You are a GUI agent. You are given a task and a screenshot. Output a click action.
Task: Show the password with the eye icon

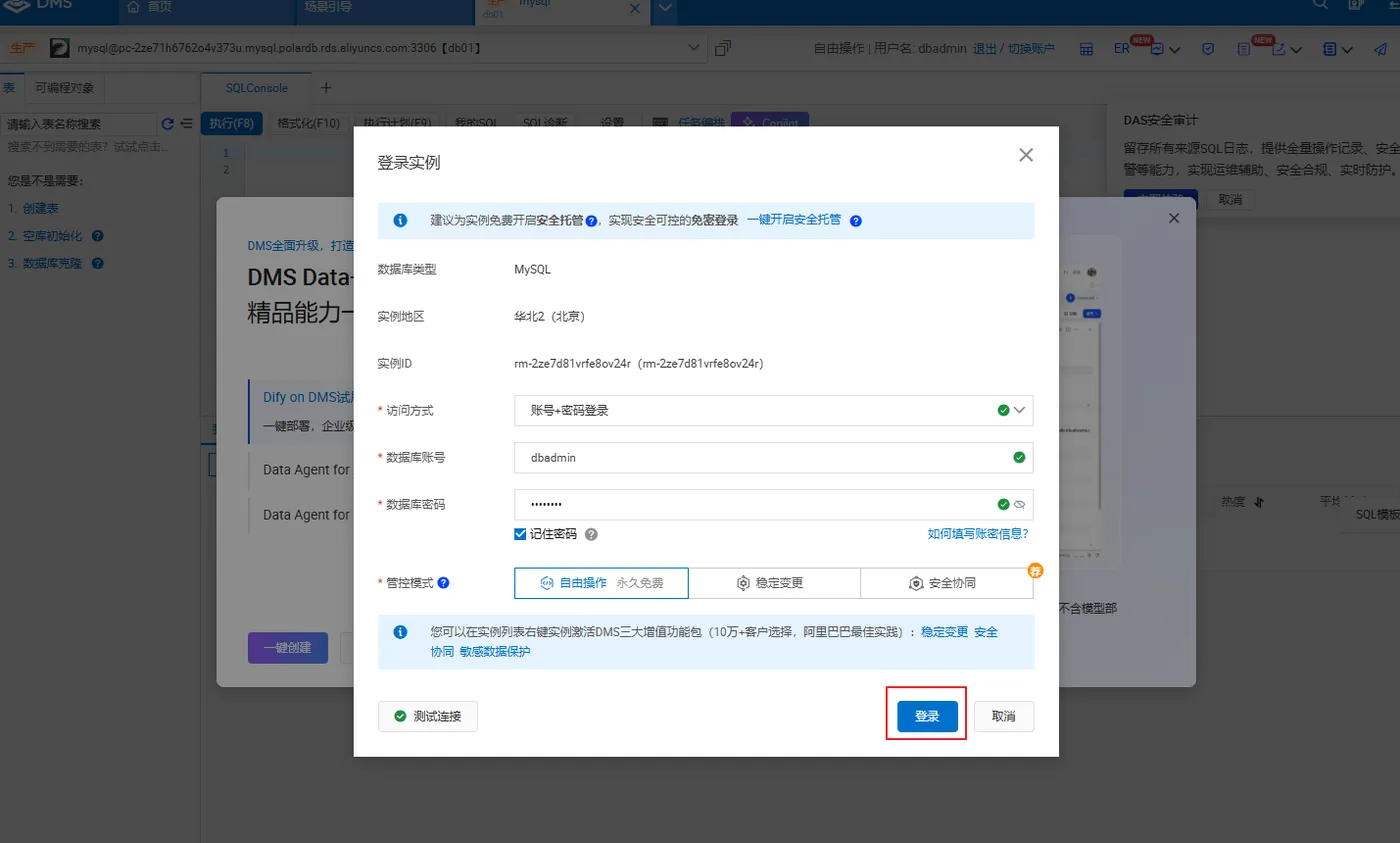pyautogui.click(x=1019, y=505)
